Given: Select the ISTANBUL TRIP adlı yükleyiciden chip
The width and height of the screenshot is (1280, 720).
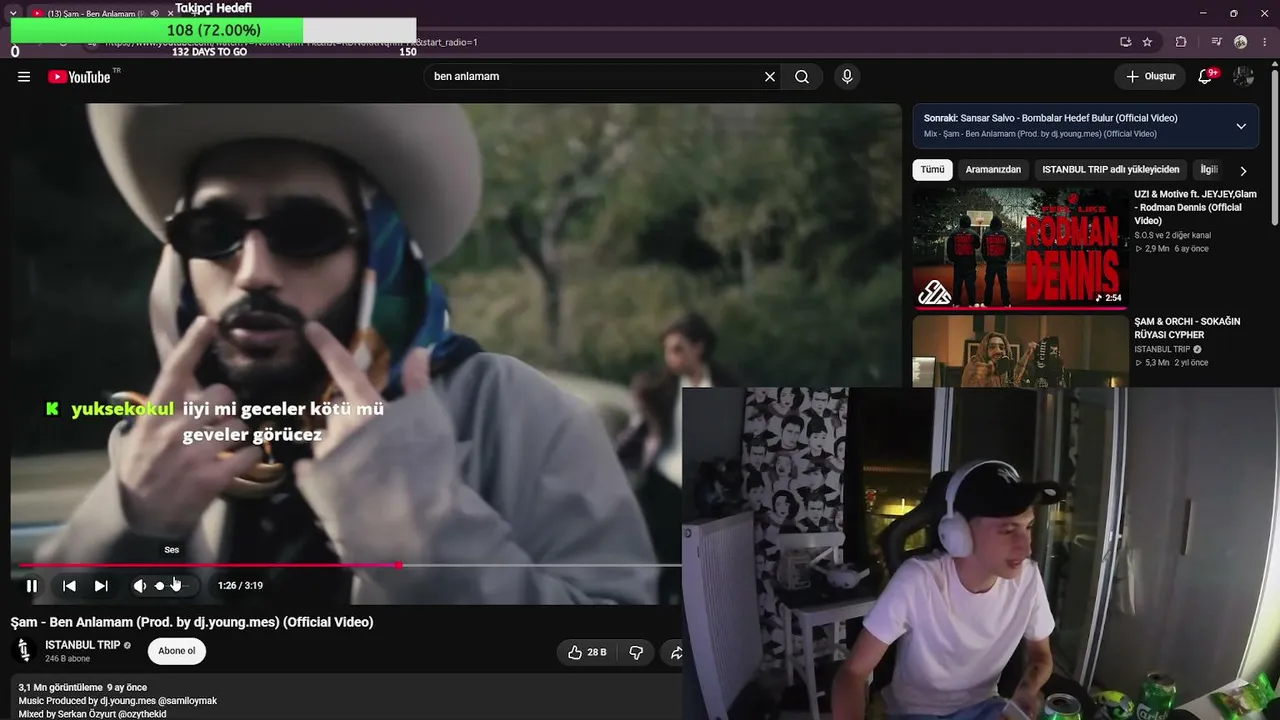Looking at the screenshot, I should [1111, 170].
